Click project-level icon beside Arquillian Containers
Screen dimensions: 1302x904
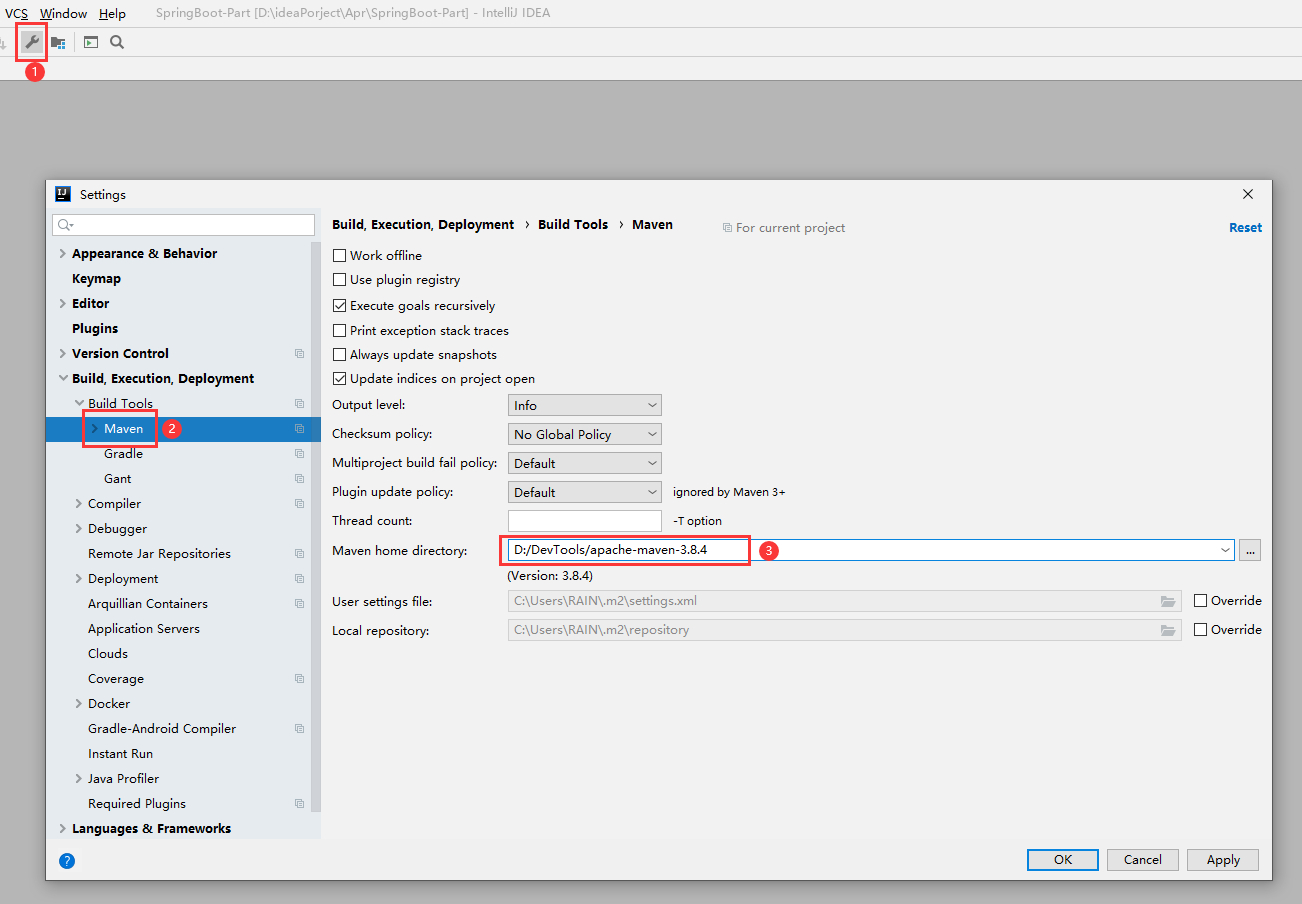299,603
